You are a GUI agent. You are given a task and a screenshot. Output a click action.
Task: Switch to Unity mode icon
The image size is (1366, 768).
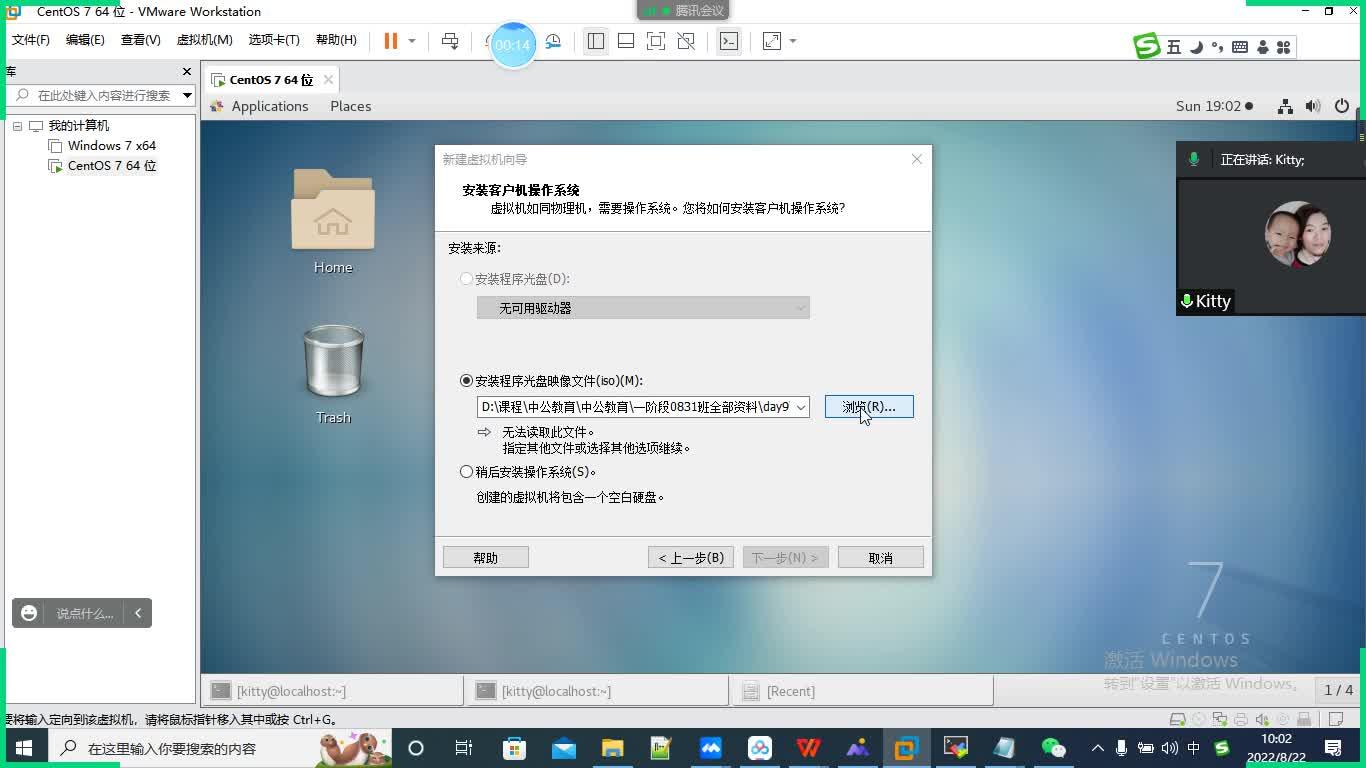(x=686, y=41)
